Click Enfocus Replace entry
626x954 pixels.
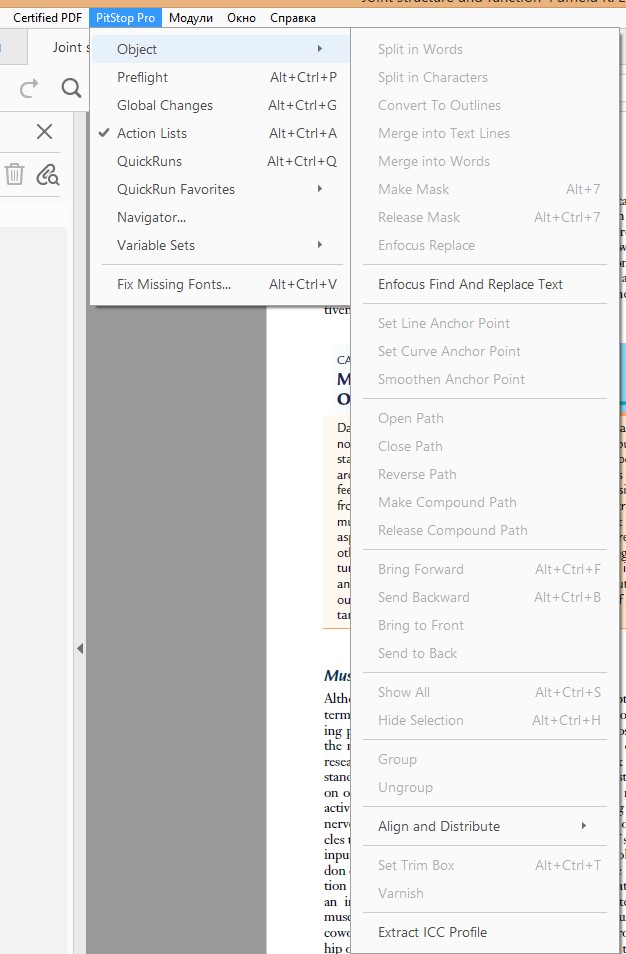click(485, 245)
